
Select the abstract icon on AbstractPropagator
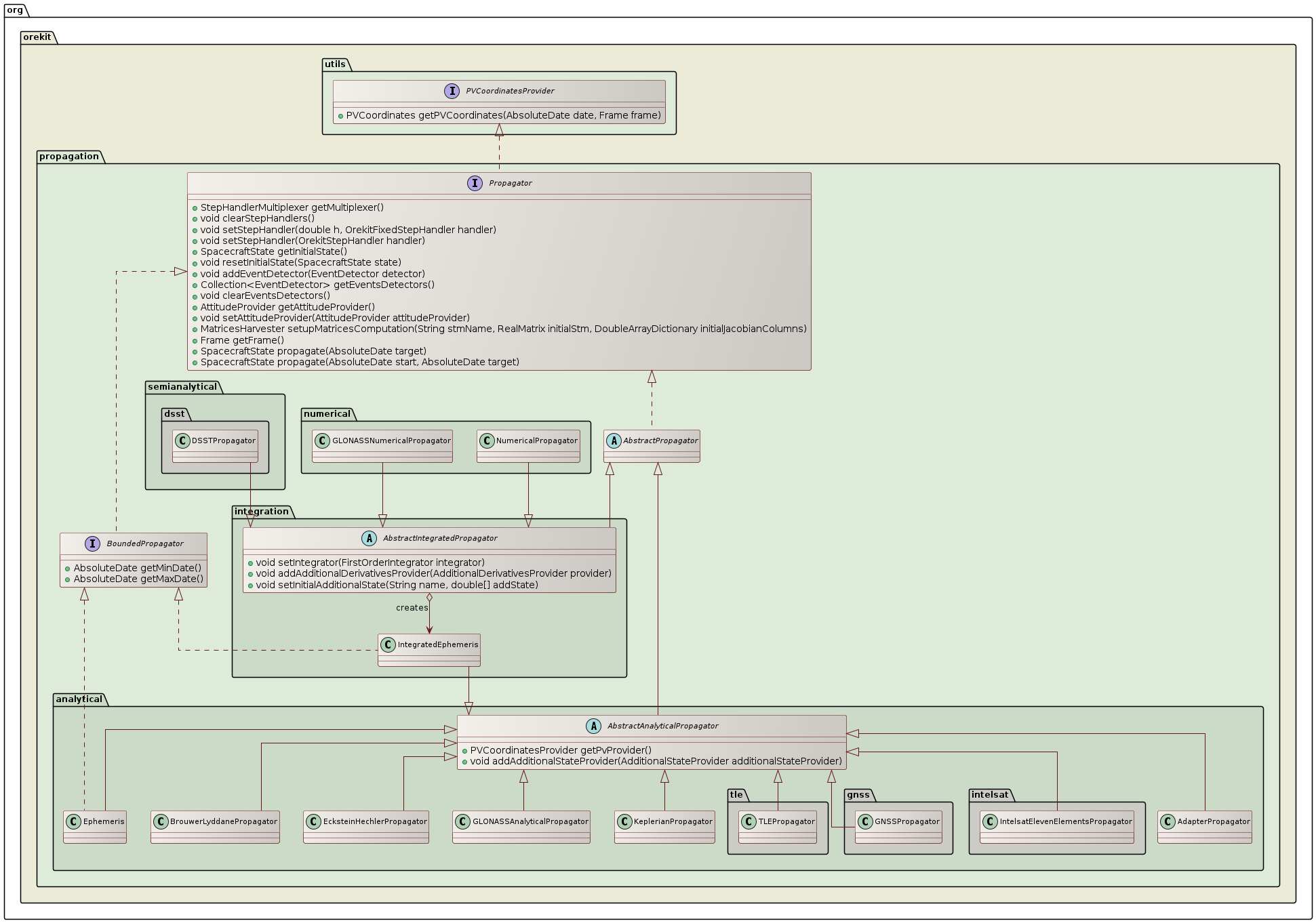tap(614, 440)
